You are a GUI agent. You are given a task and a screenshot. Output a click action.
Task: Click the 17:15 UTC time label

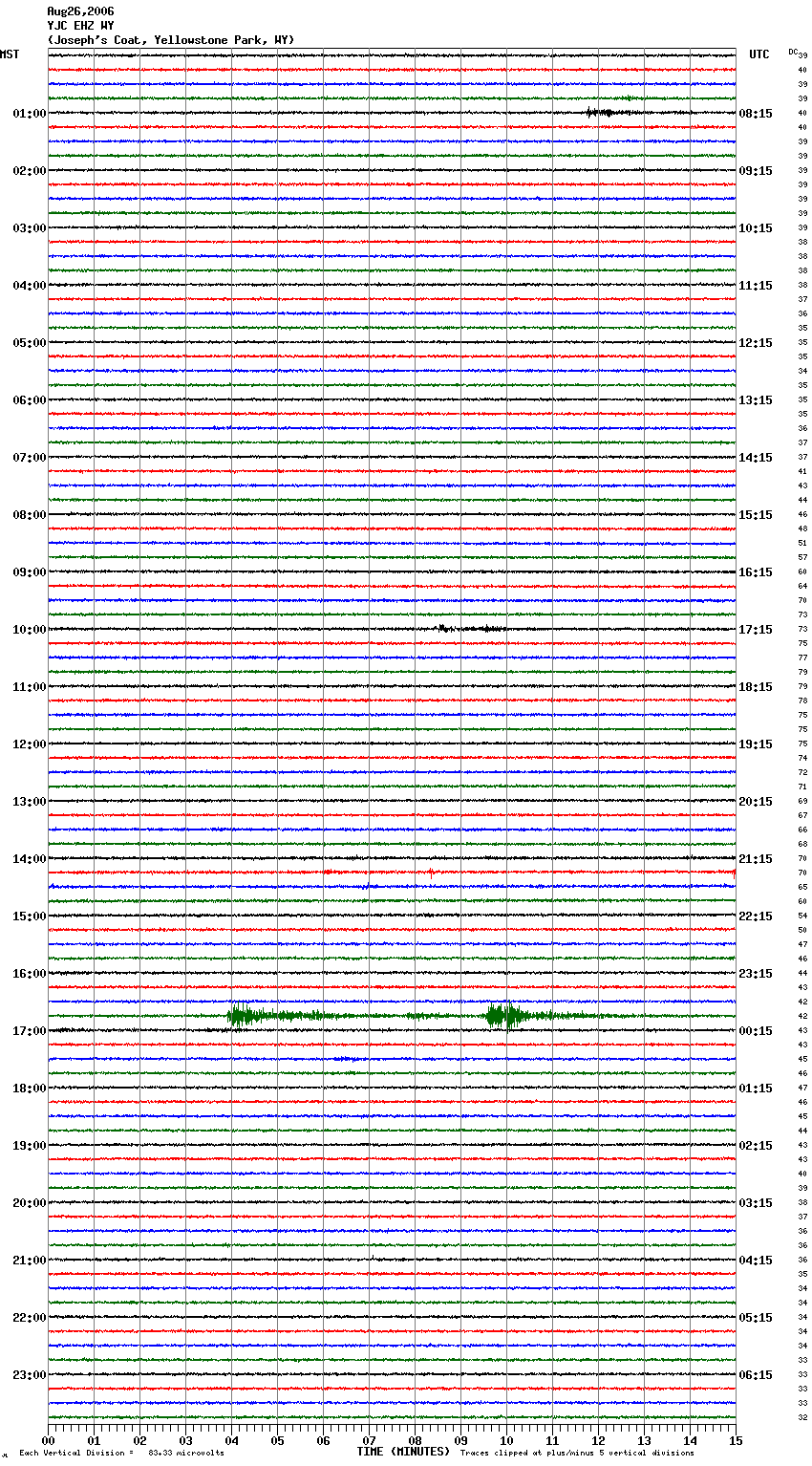click(756, 630)
